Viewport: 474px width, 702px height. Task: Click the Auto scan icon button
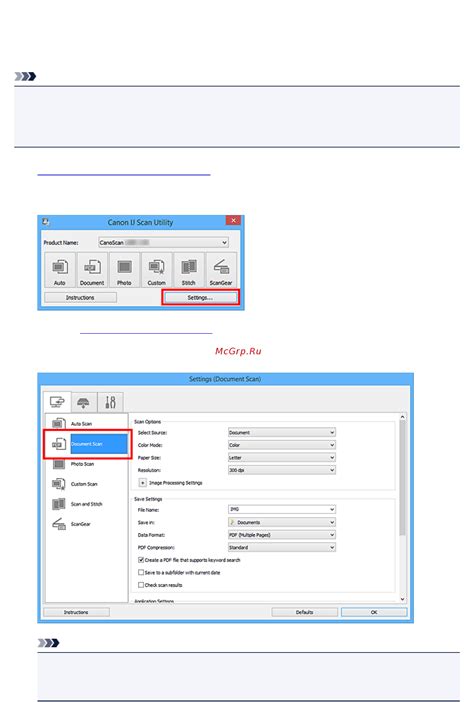(60, 270)
